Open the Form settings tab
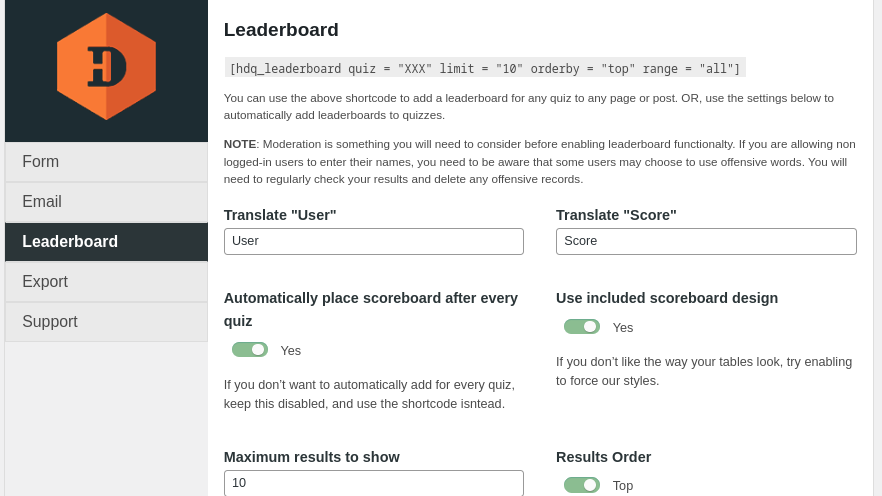The height and width of the screenshot is (496, 882). [x=106, y=162]
